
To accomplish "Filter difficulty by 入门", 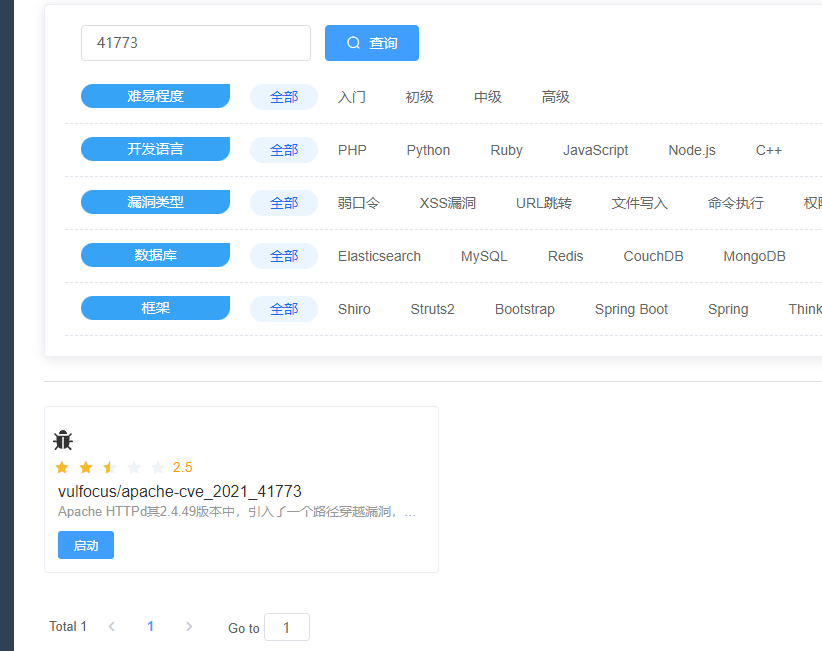I will pos(352,97).
